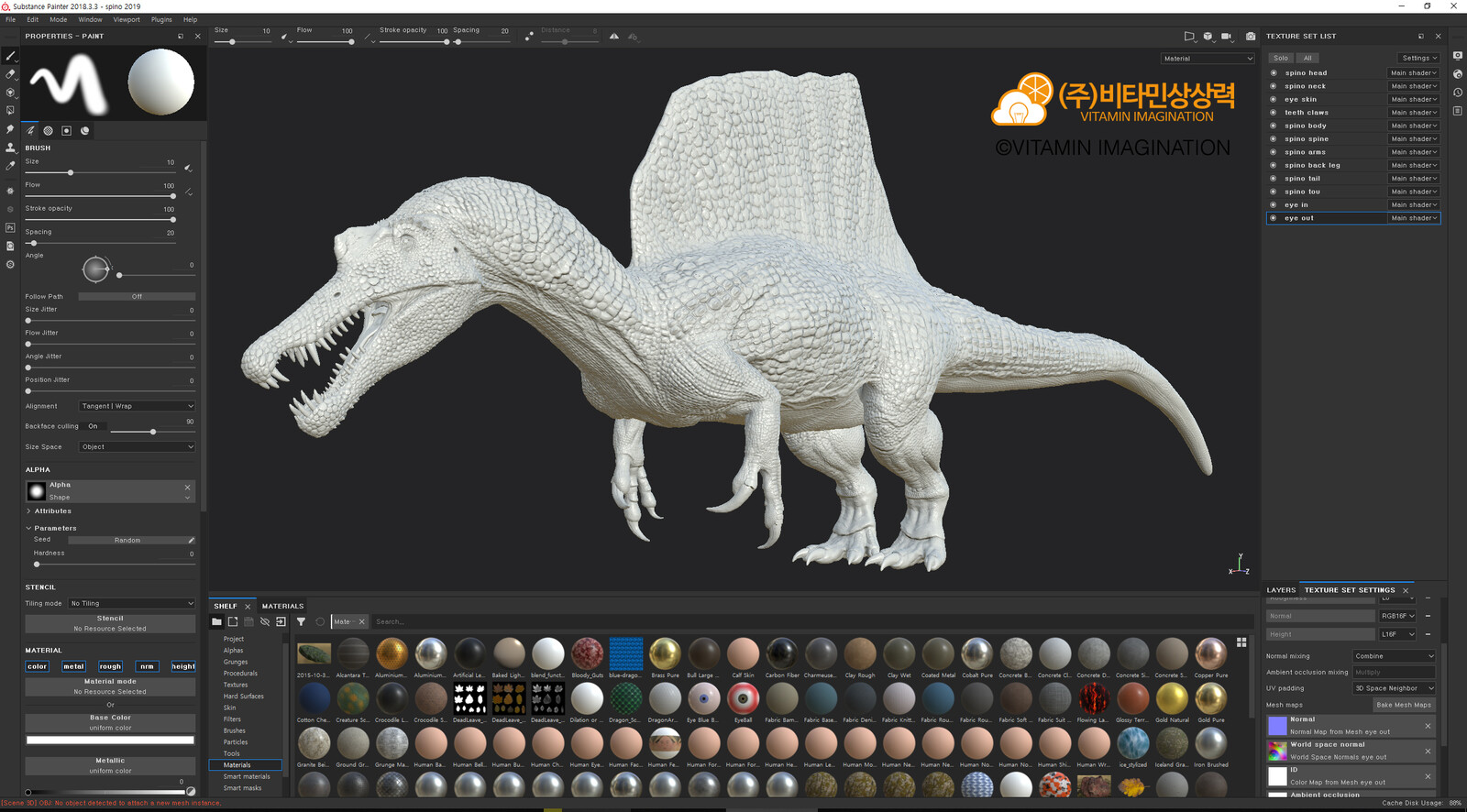Open the Log panel icon
The image size is (1467, 812).
(1457, 111)
